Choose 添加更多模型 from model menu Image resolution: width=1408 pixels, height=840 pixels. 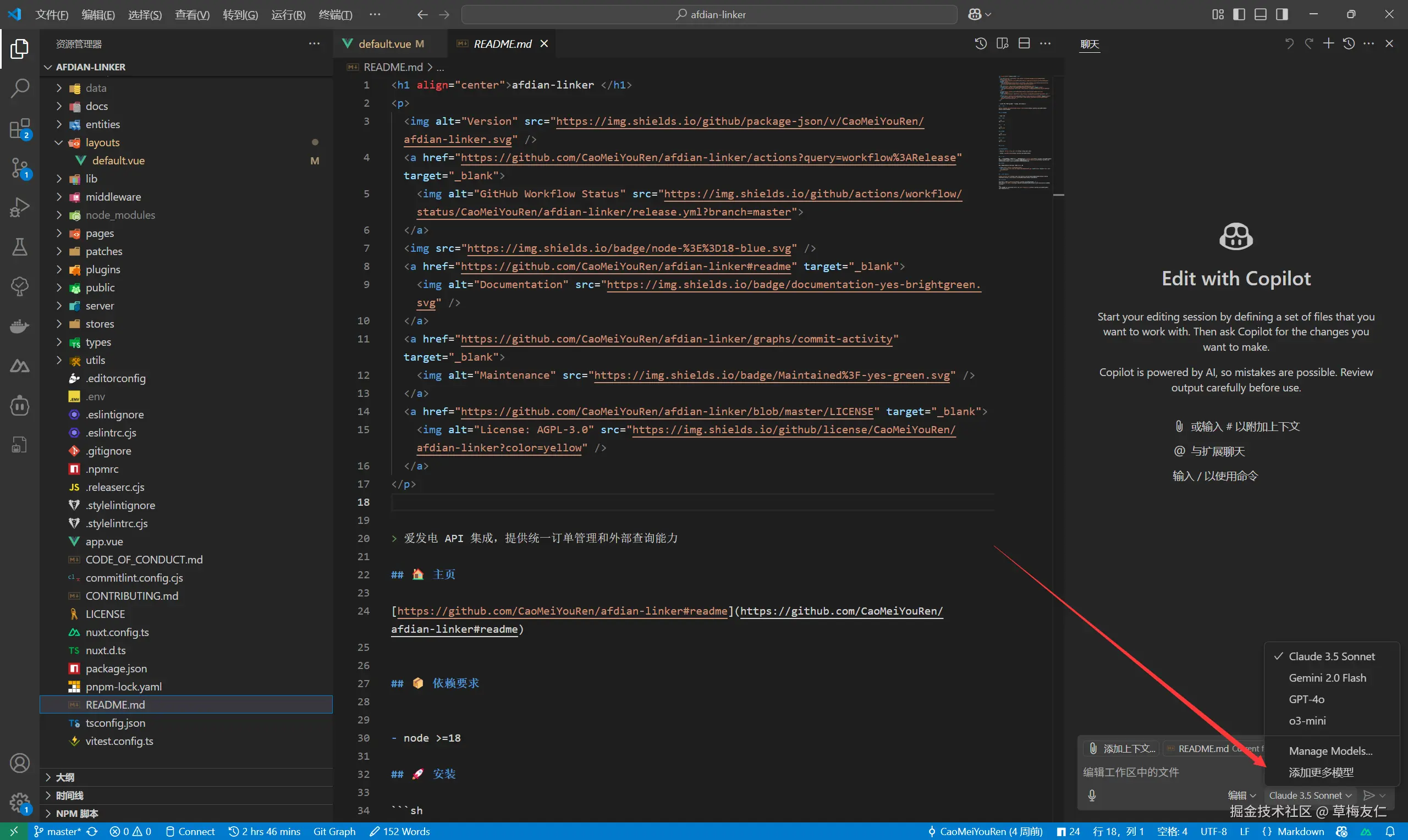[1332, 772]
